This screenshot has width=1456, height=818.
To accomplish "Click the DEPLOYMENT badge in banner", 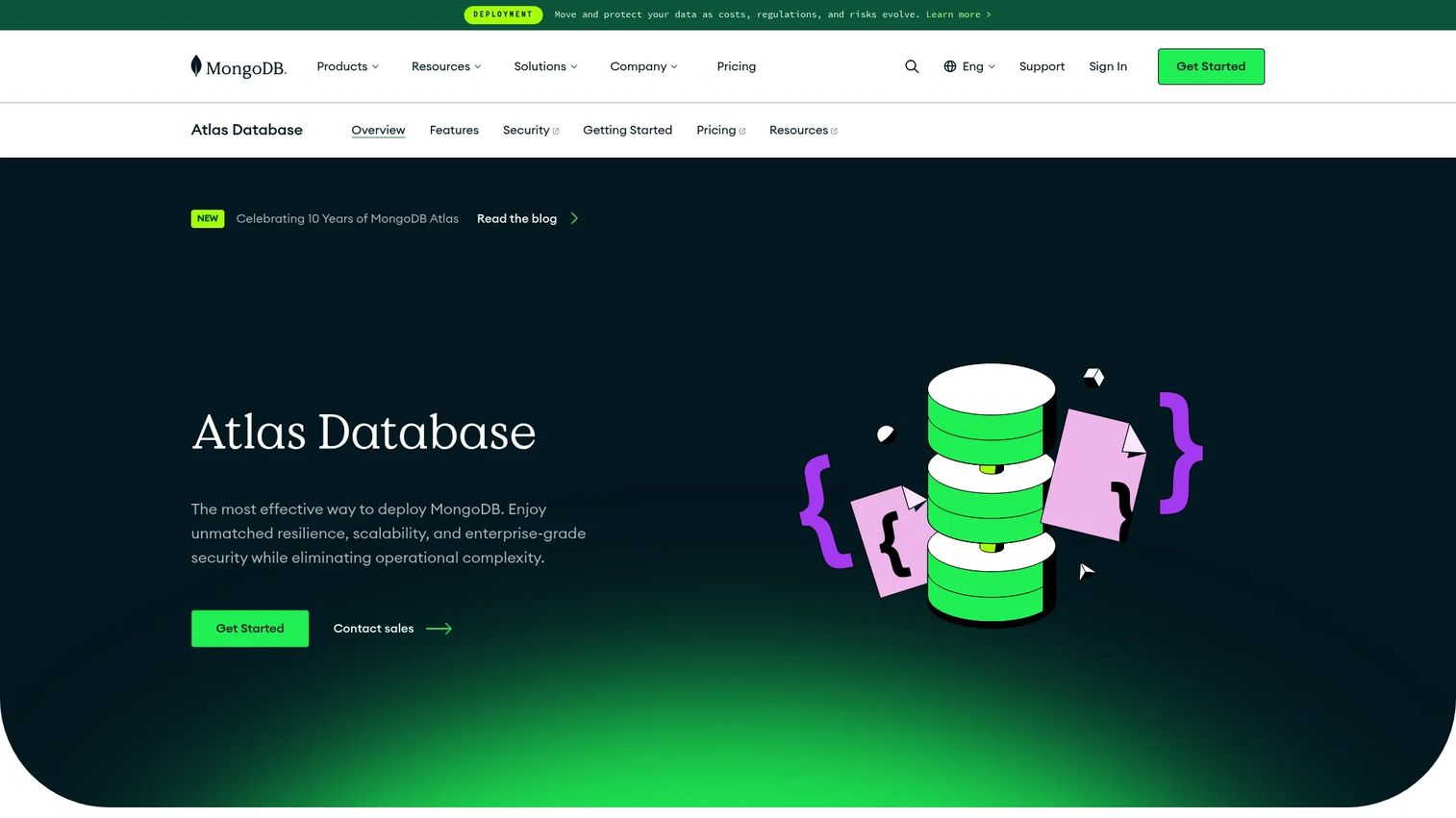I will [503, 14].
